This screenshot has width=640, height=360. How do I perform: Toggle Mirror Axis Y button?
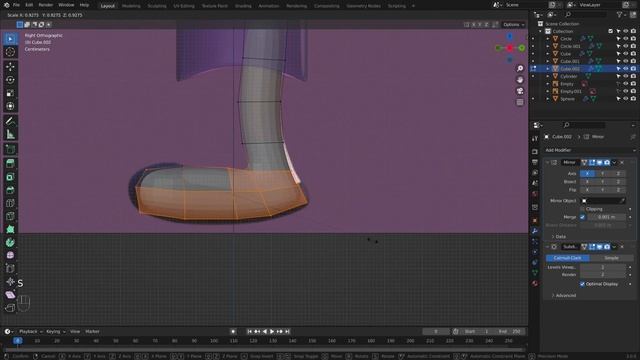pos(602,173)
